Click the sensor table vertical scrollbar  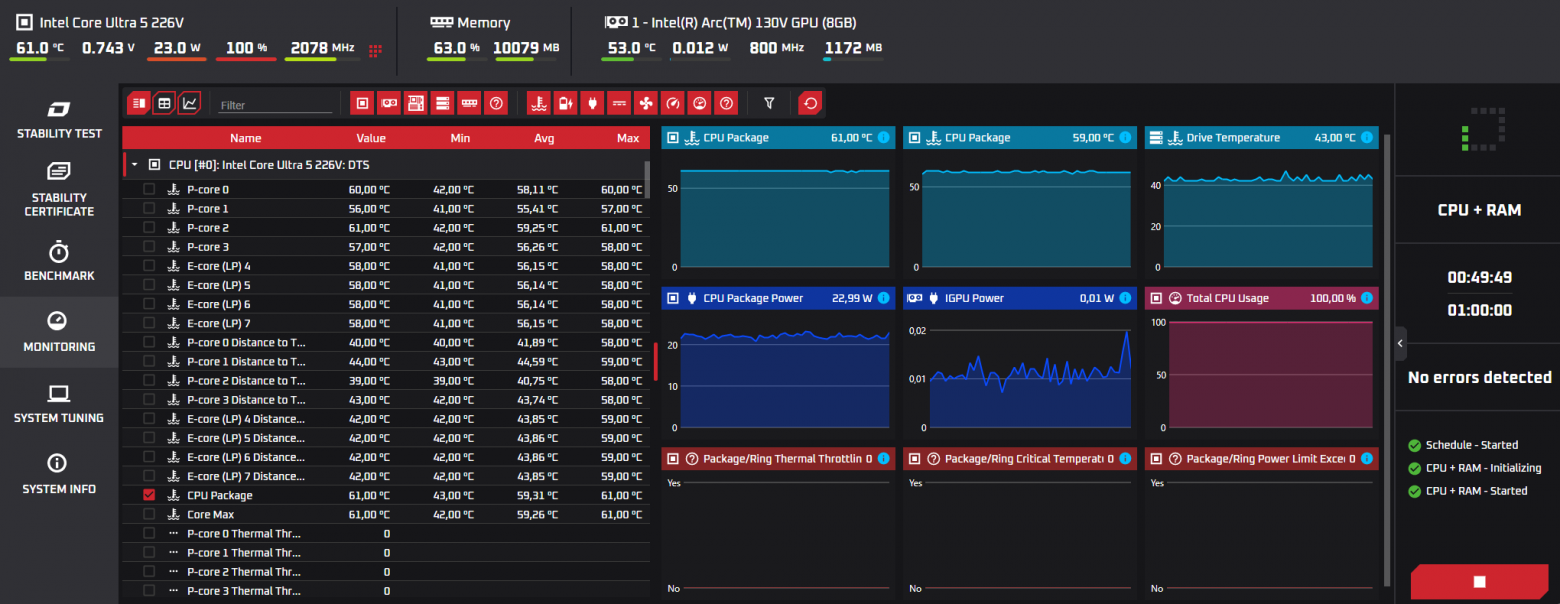647,180
